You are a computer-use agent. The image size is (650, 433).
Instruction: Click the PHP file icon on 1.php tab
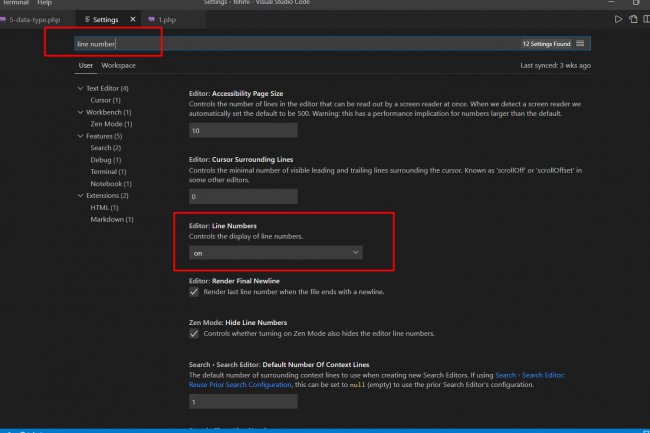tap(150, 19)
